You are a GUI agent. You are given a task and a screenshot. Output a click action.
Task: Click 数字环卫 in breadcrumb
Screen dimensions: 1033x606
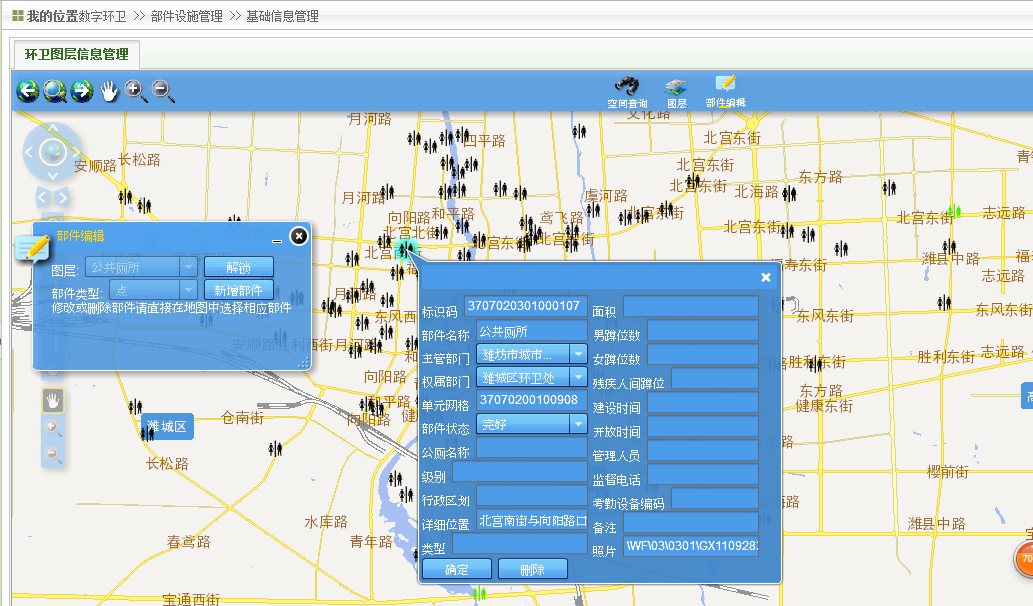[x=102, y=16]
